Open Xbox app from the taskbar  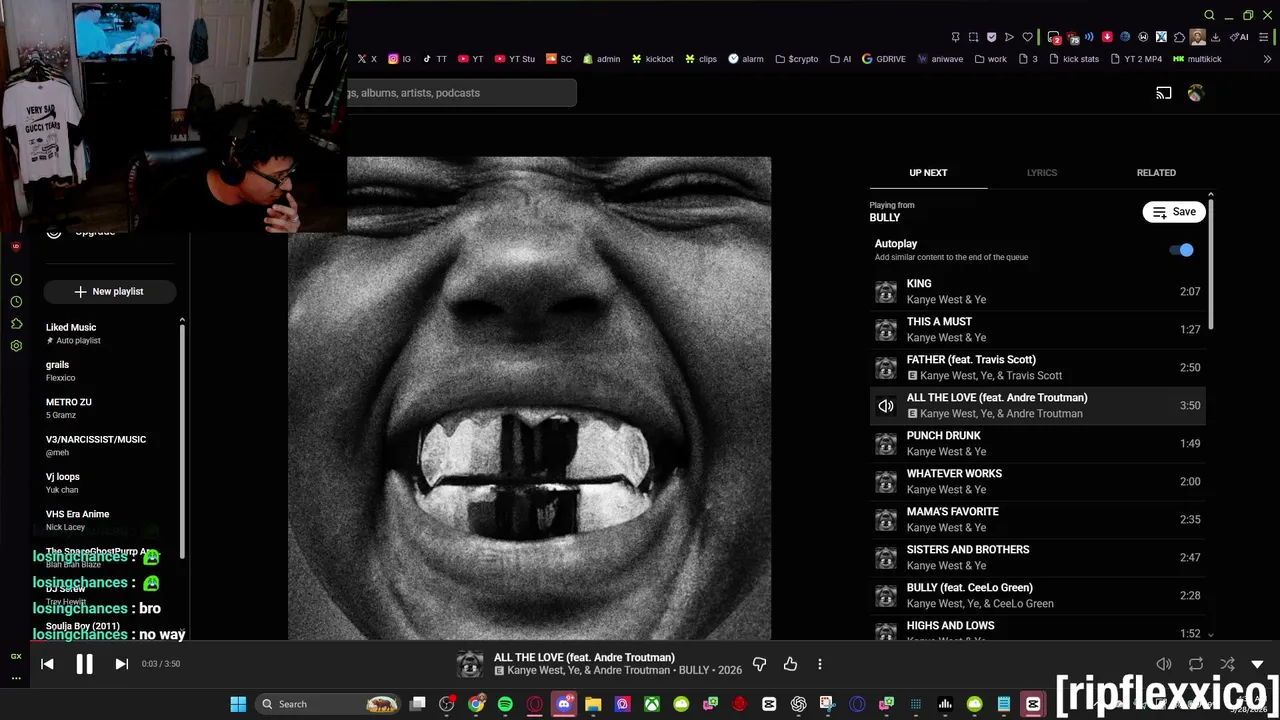(x=652, y=704)
